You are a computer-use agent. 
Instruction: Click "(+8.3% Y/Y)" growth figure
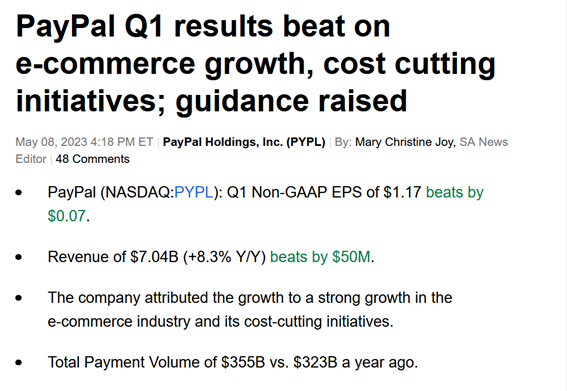[224, 257]
